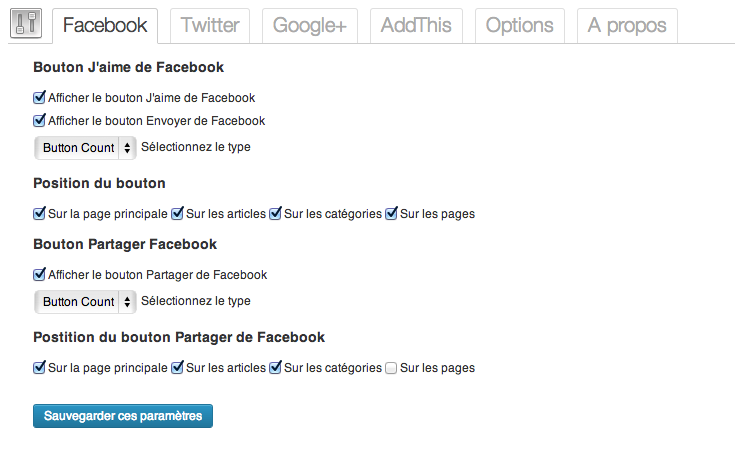Select the AddThis tab

[x=416, y=26]
